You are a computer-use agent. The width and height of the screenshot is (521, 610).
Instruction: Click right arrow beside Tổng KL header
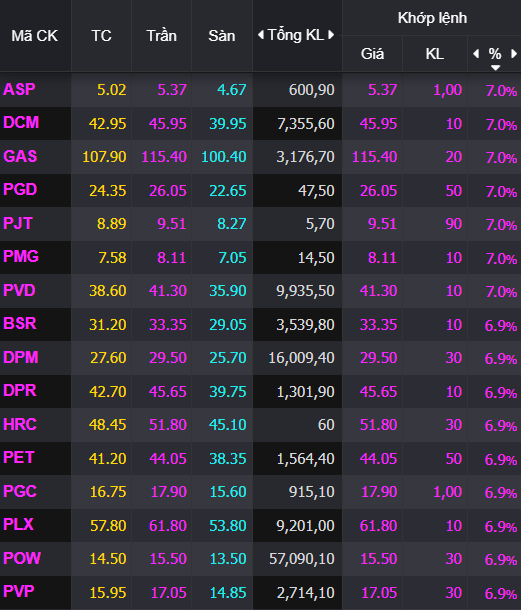coord(331,35)
